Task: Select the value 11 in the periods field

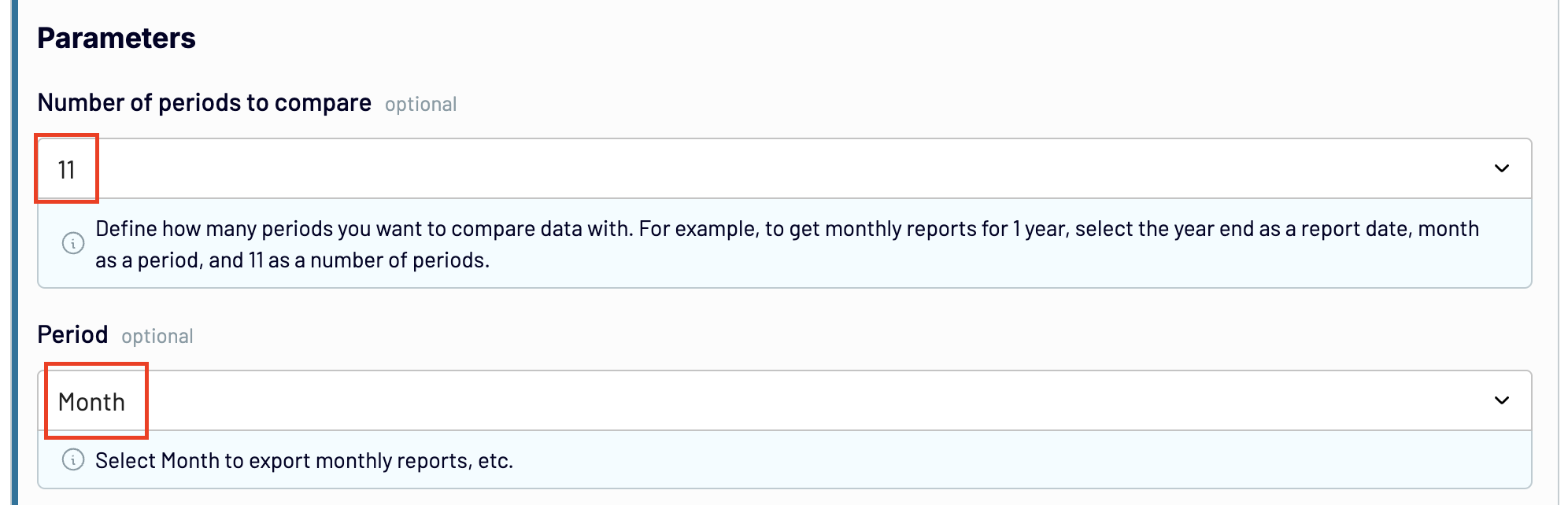Action: (67, 170)
